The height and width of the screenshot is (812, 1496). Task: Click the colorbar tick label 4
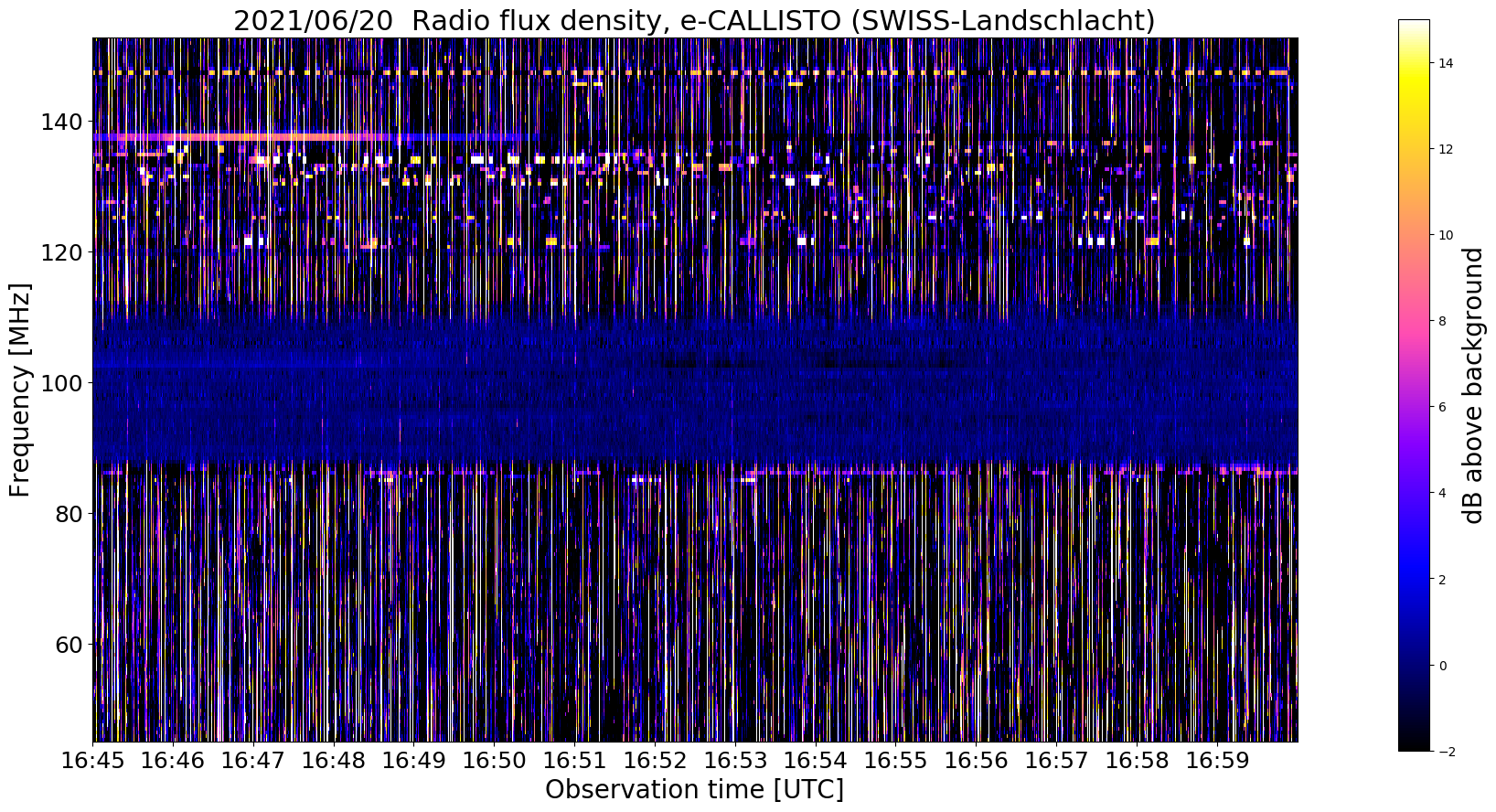coord(1443,493)
